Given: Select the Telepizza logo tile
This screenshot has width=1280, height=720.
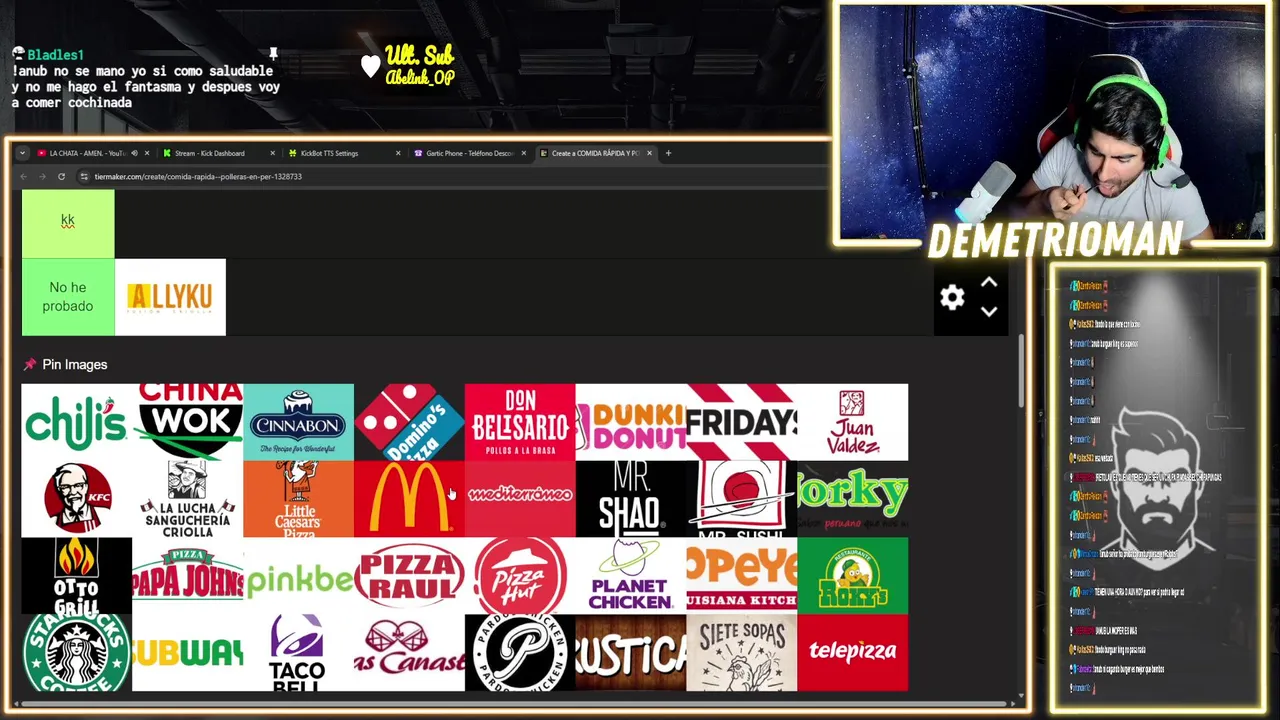Looking at the screenshot, I should coord(853,653).
